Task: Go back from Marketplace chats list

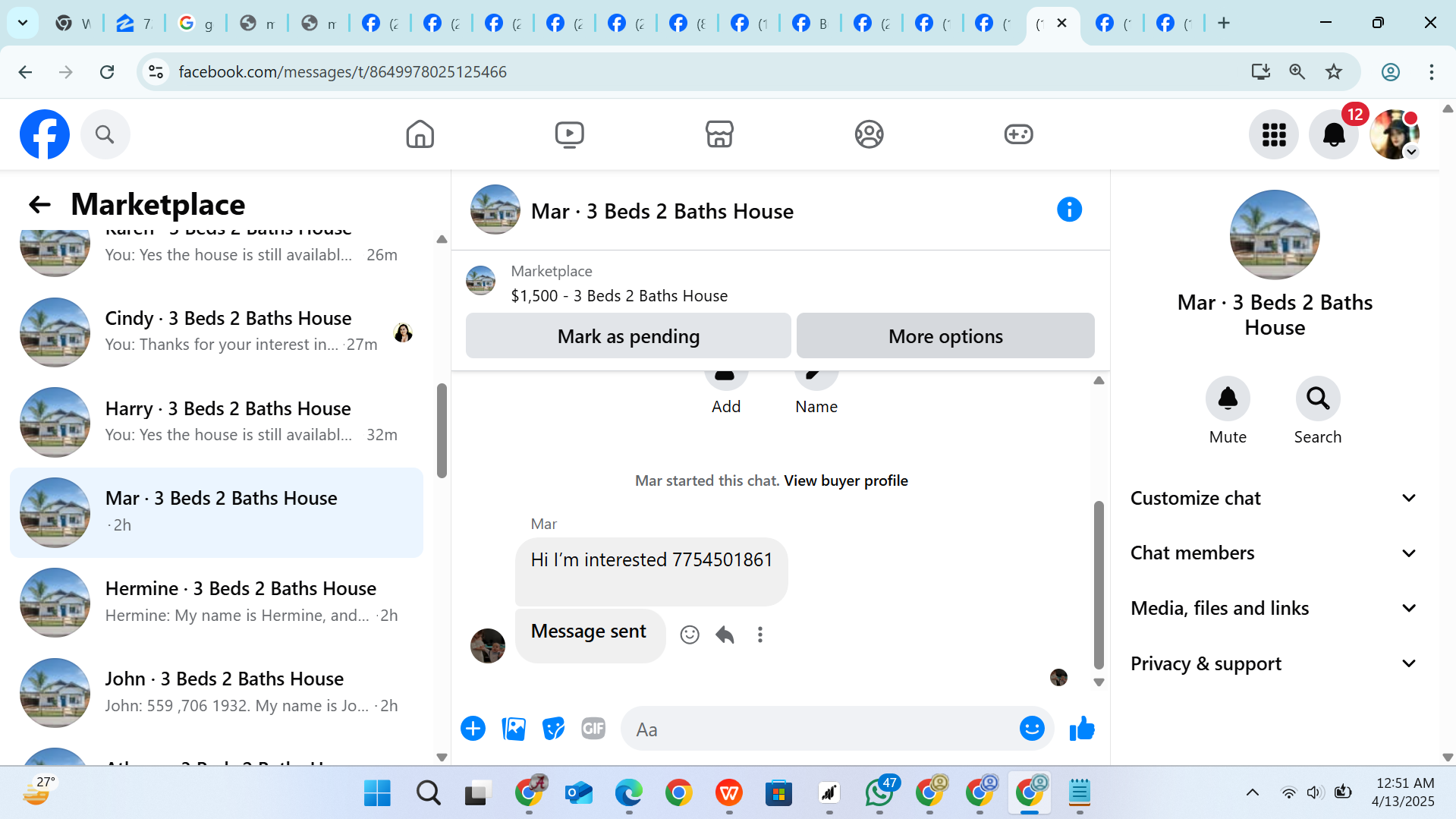Action: point(39,204)
